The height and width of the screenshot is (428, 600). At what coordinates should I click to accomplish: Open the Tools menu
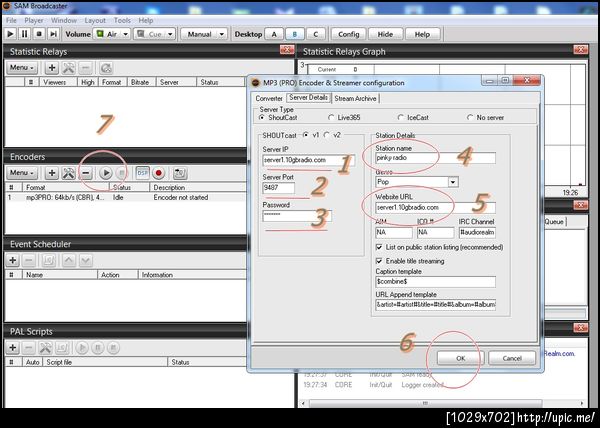[122, 20]
